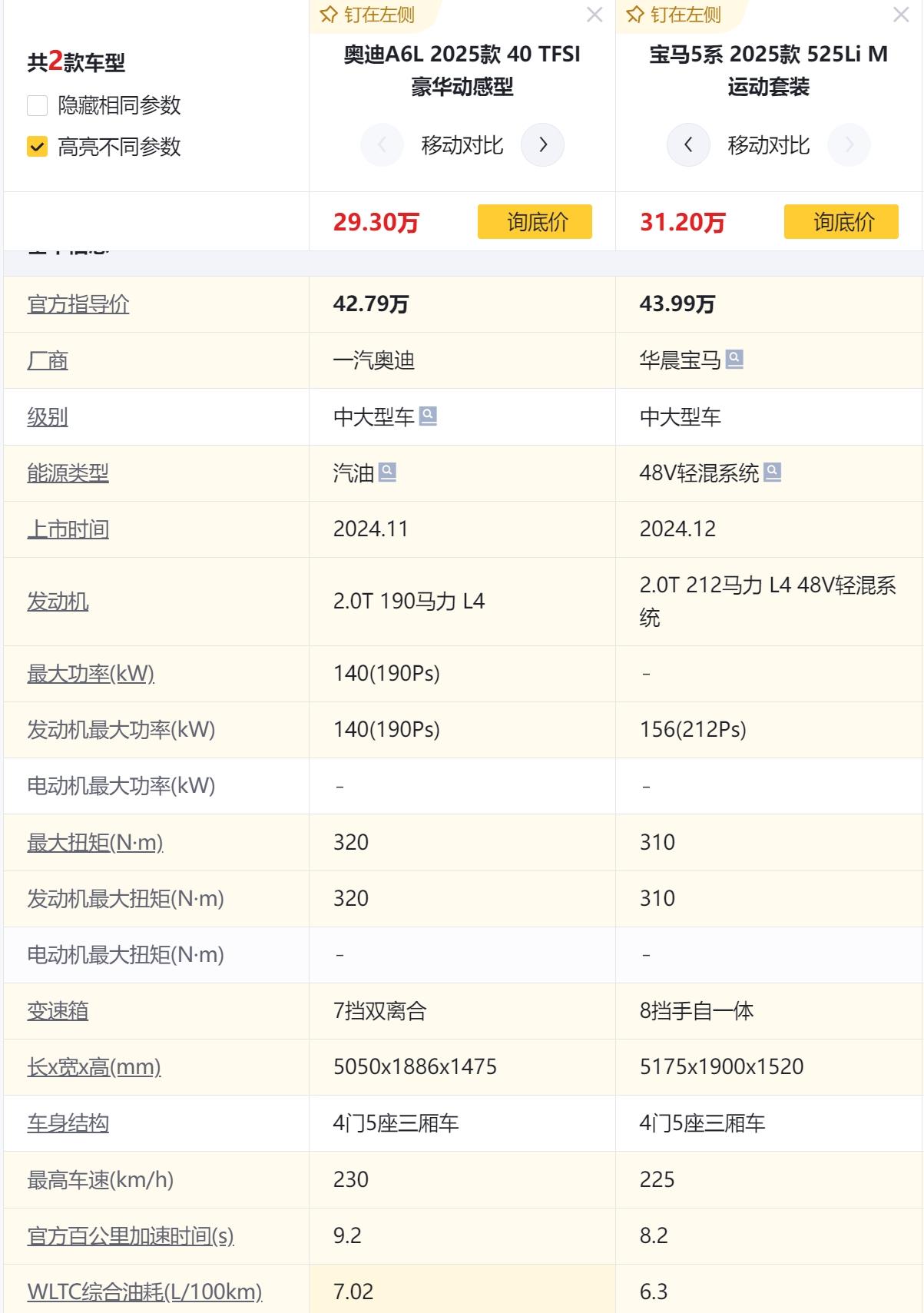Open 发动机 parameter link

(58, 602)
